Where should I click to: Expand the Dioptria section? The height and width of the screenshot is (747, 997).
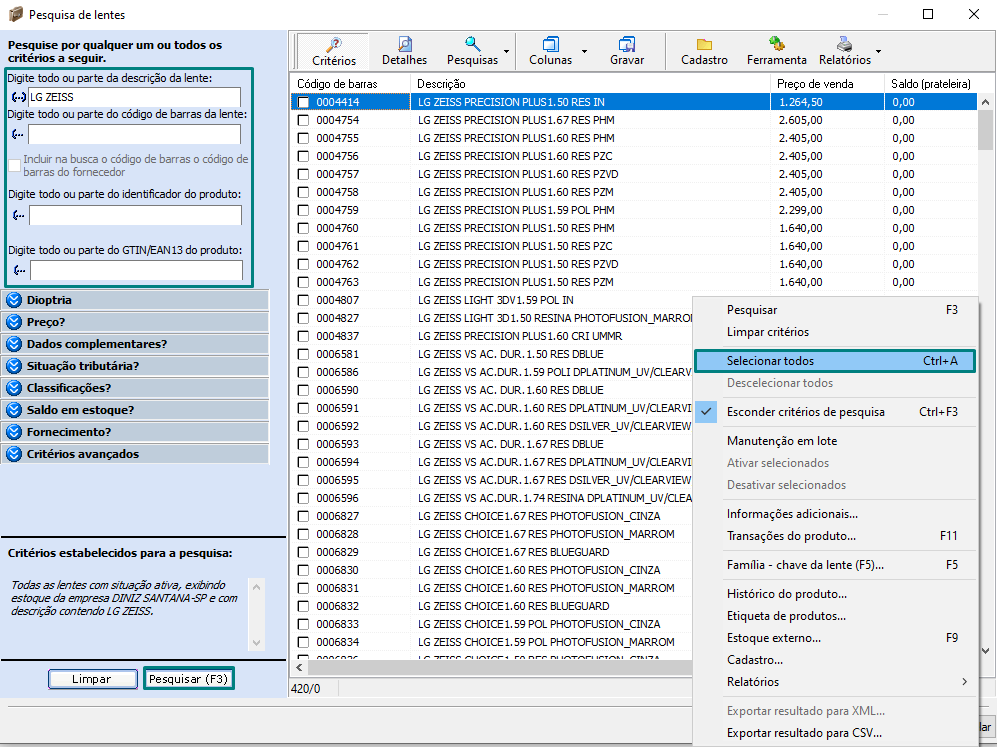click(x=135, y=300)
